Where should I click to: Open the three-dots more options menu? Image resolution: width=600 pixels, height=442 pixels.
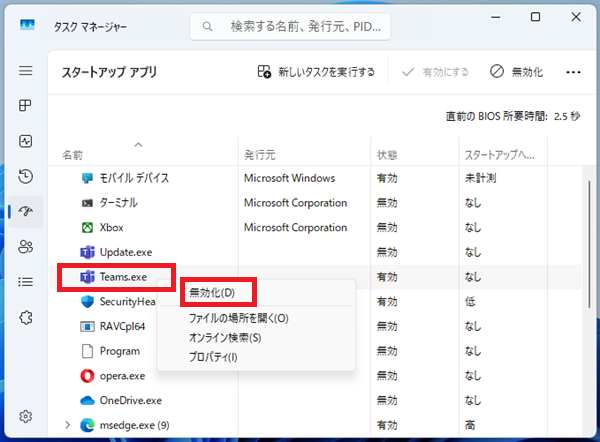coord(573,72)
